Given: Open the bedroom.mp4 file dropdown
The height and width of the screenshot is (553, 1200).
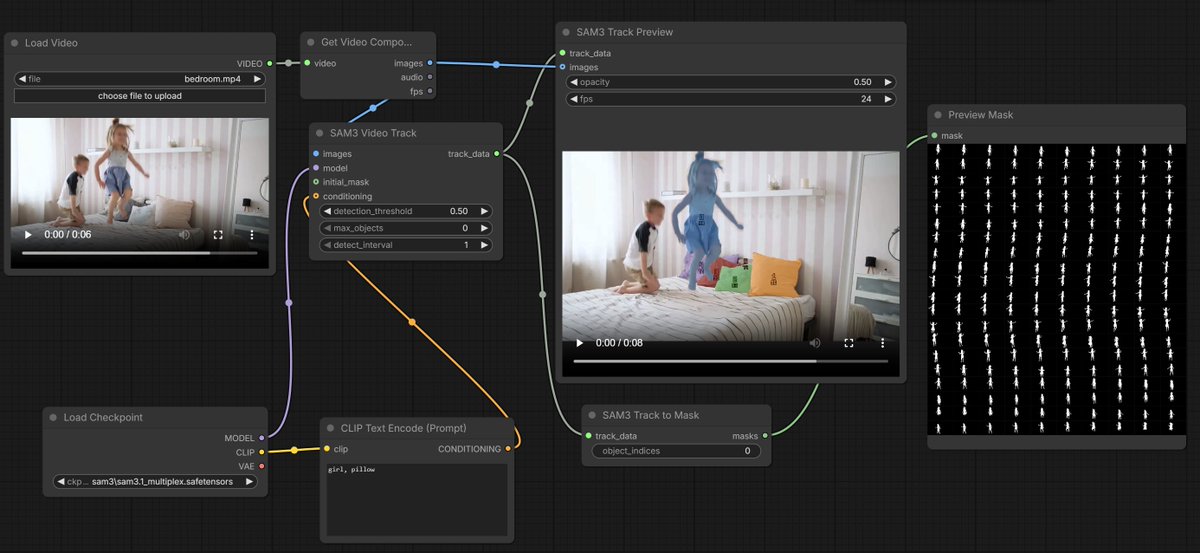Looking at the screenshot, I should pos(140,78).
